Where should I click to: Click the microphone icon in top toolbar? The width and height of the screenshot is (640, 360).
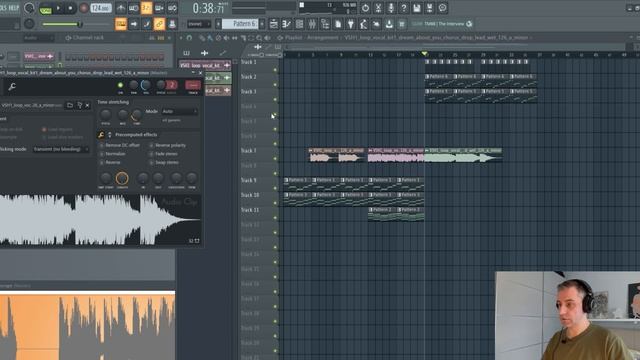(x=391, y=8)
